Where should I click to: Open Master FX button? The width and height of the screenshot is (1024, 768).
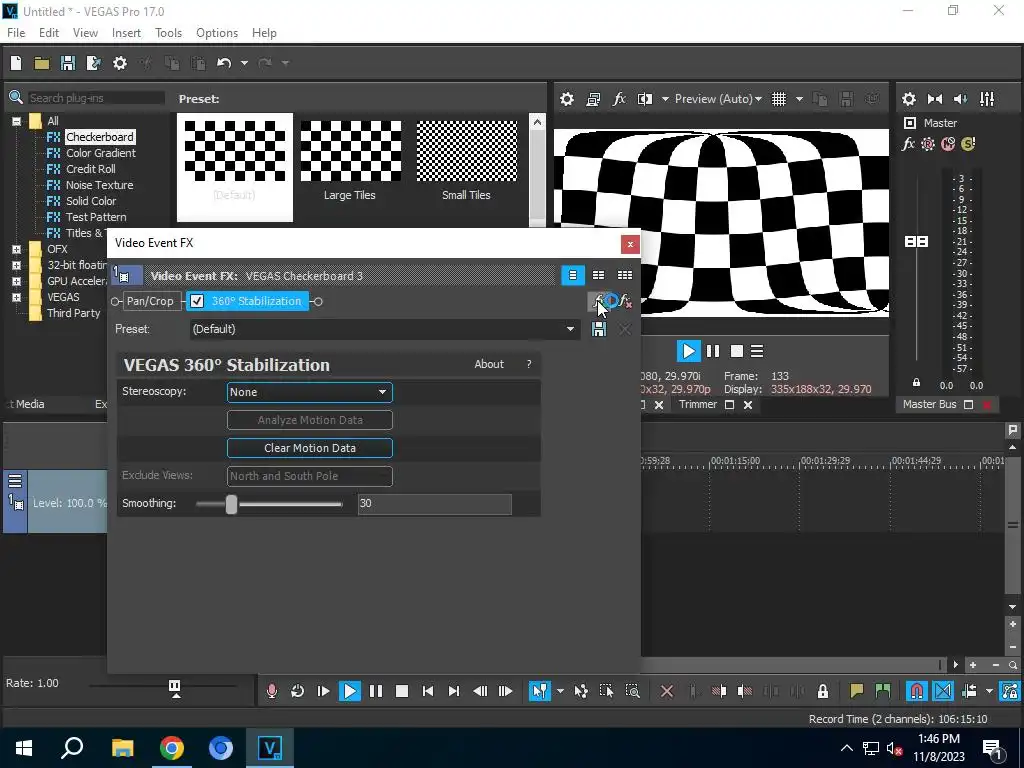click(908, 144)
